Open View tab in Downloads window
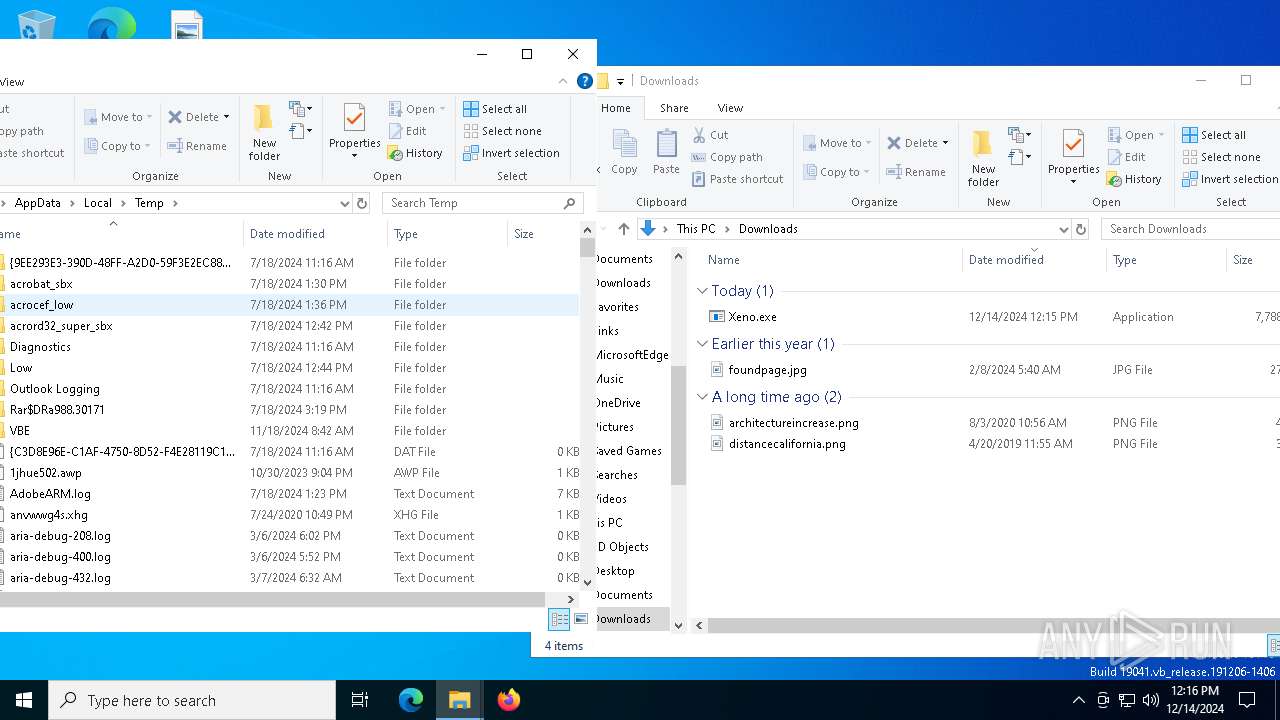Screen dimensions: 1280x720 730,108
